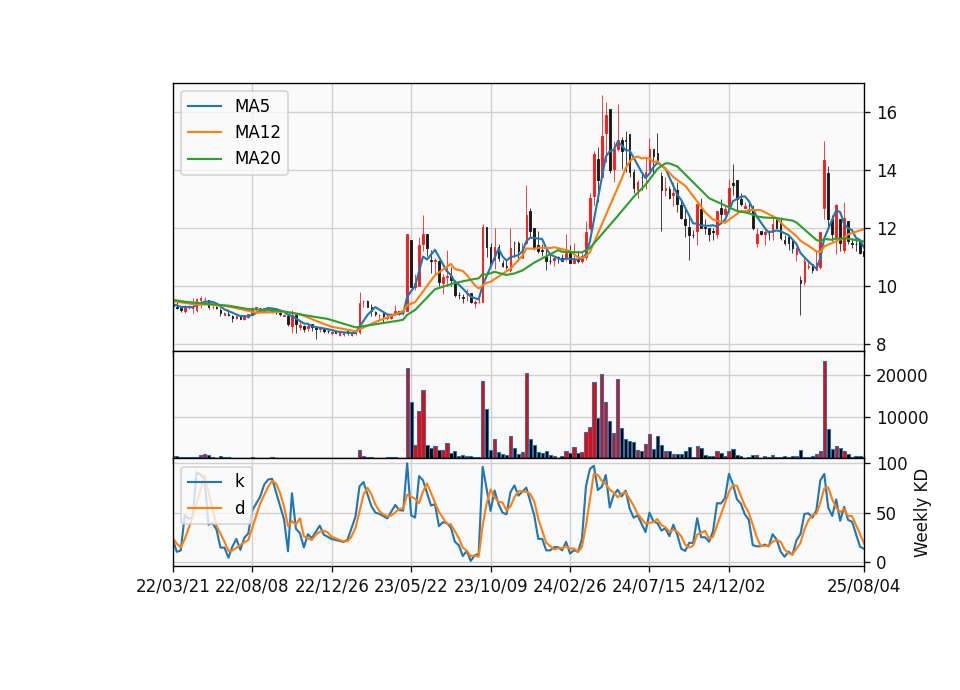This screenshot has width=960, height=690.
Task: Click the green MA20 legend line sample
Action: pos(204,159)
